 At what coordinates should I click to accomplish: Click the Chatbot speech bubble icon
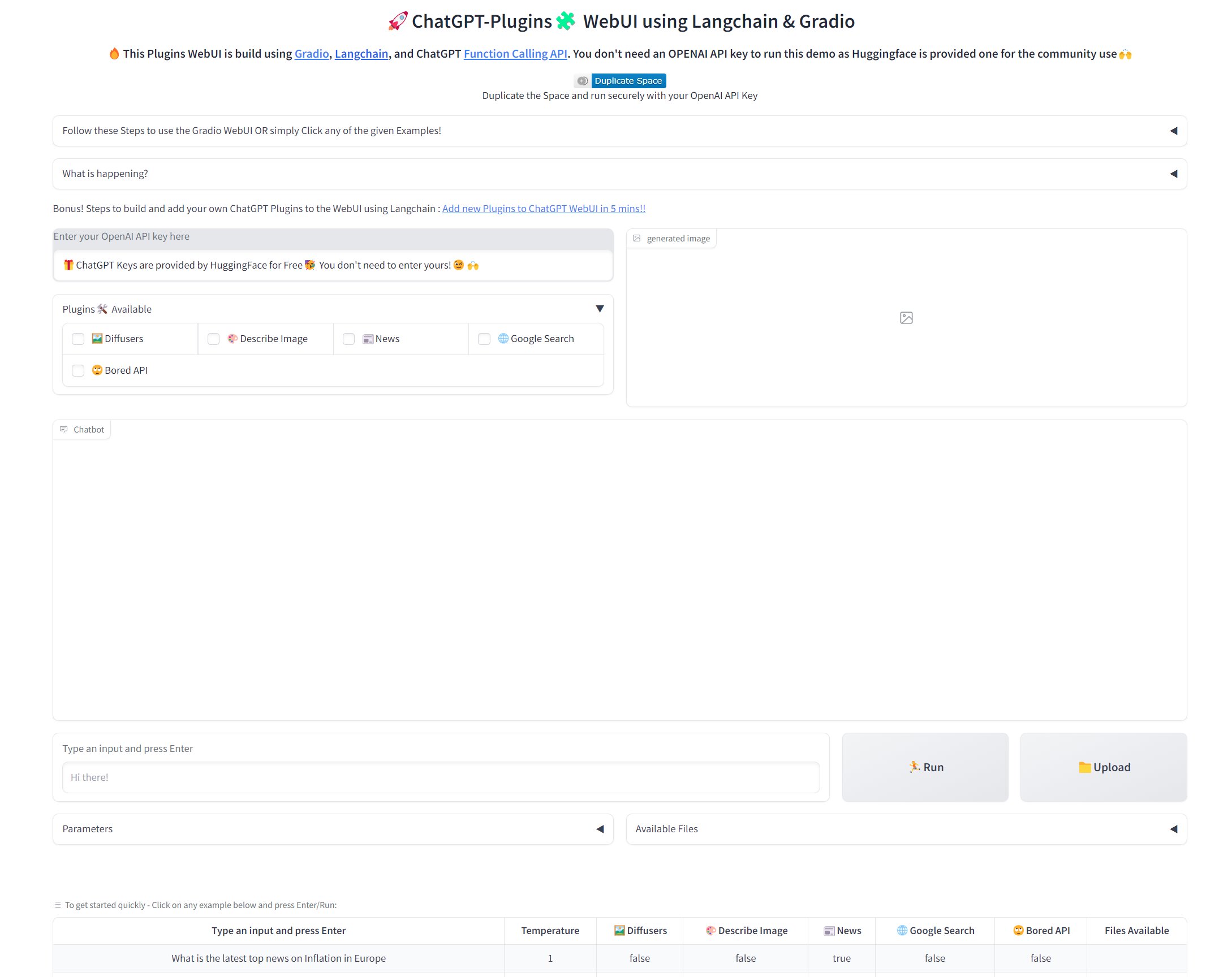(64, 429)
